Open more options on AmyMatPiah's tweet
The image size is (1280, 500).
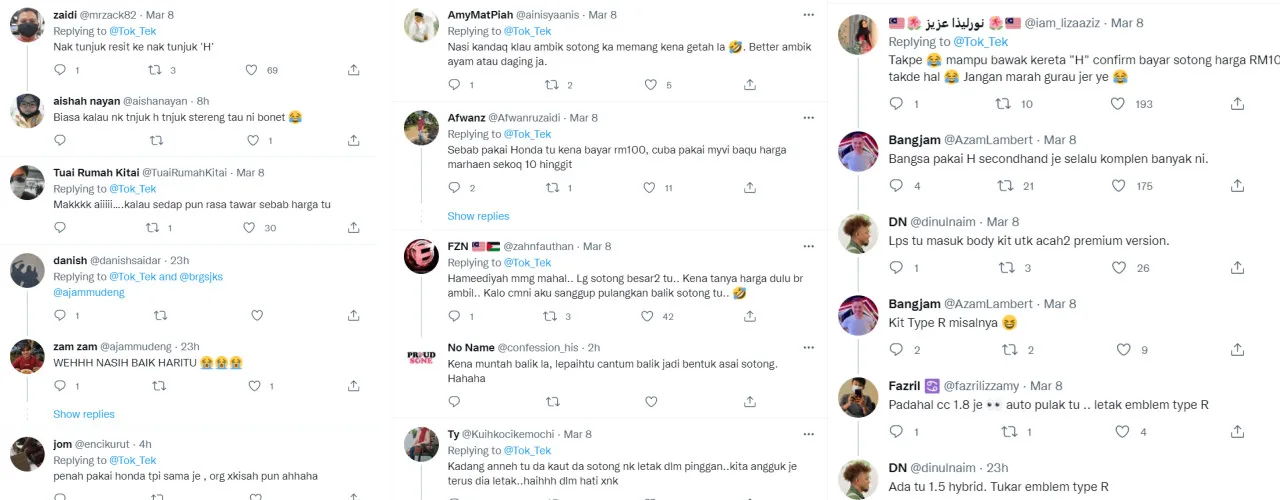point(808,16)
